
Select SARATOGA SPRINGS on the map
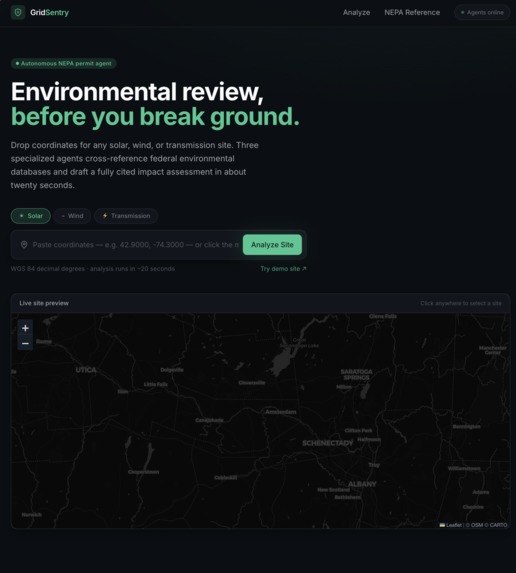coord(356,375)
